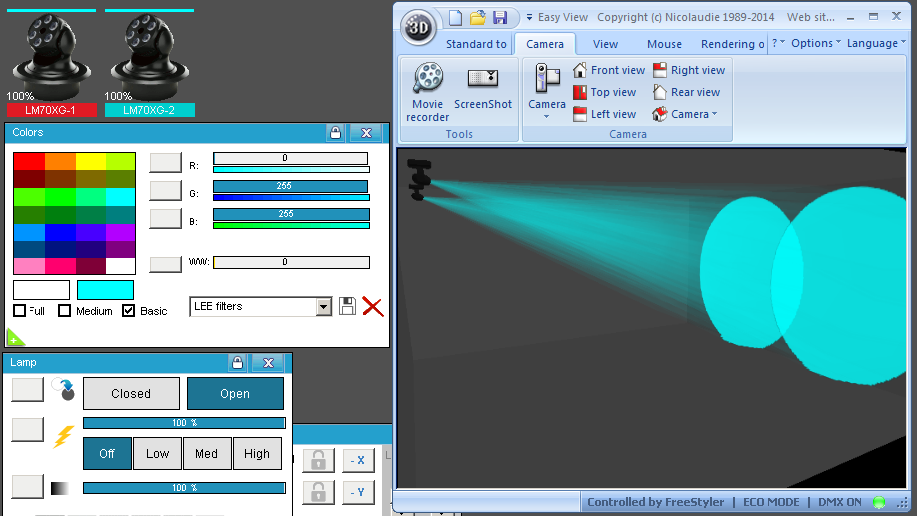Click the cyan current color preview box

[x=105, y=290]
